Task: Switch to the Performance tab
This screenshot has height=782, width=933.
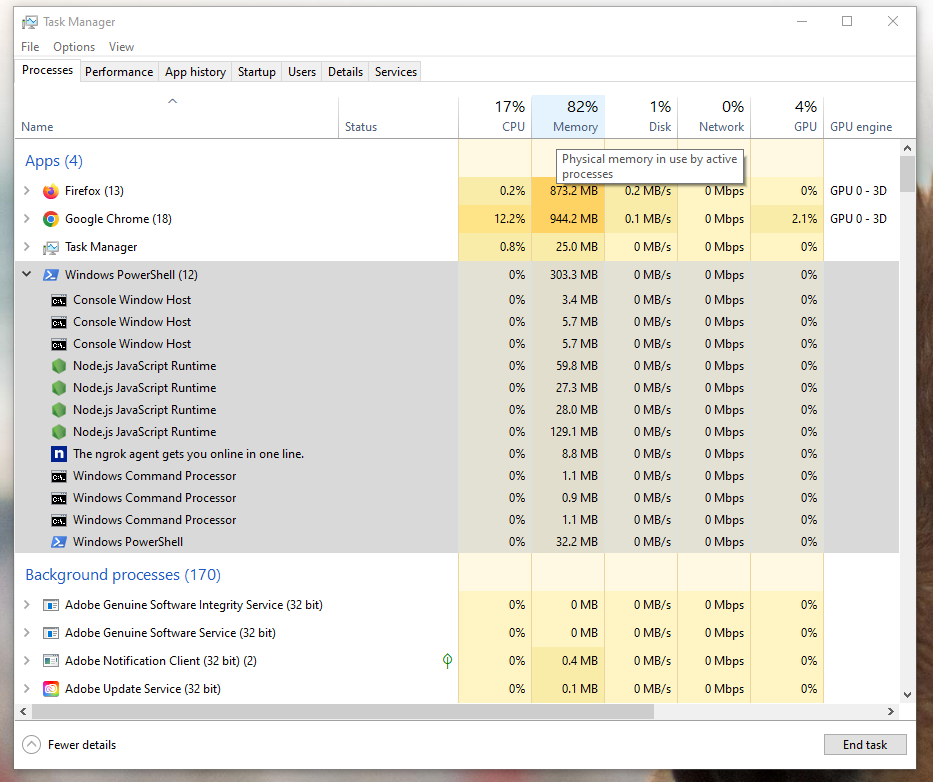Action: 119,71
